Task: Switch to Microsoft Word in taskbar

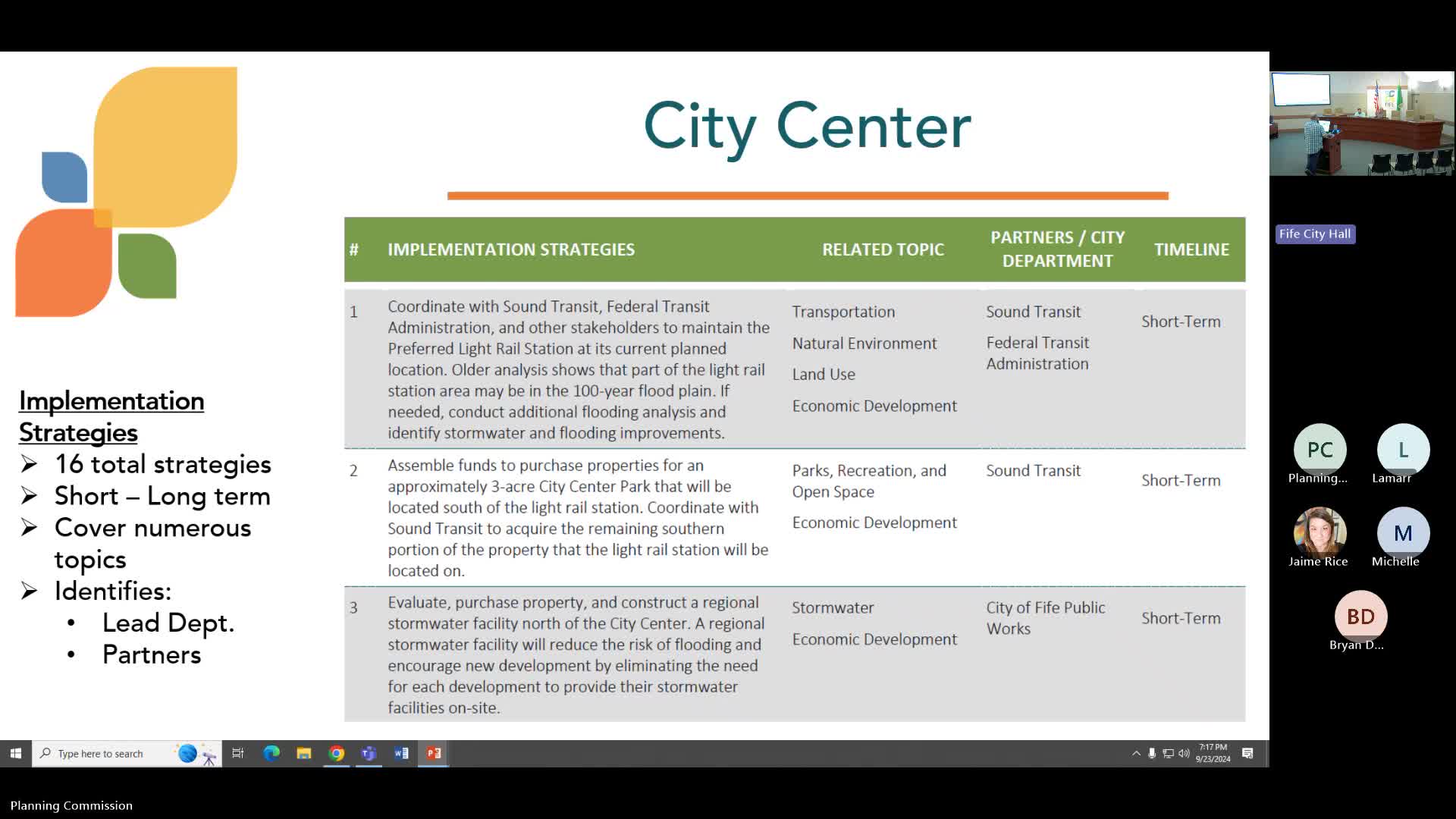Action: 401,753
